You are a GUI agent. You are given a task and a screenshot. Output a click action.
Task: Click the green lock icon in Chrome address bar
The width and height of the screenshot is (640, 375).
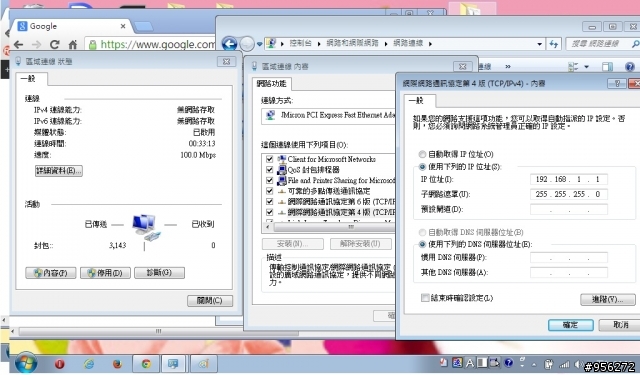(93, 44)
